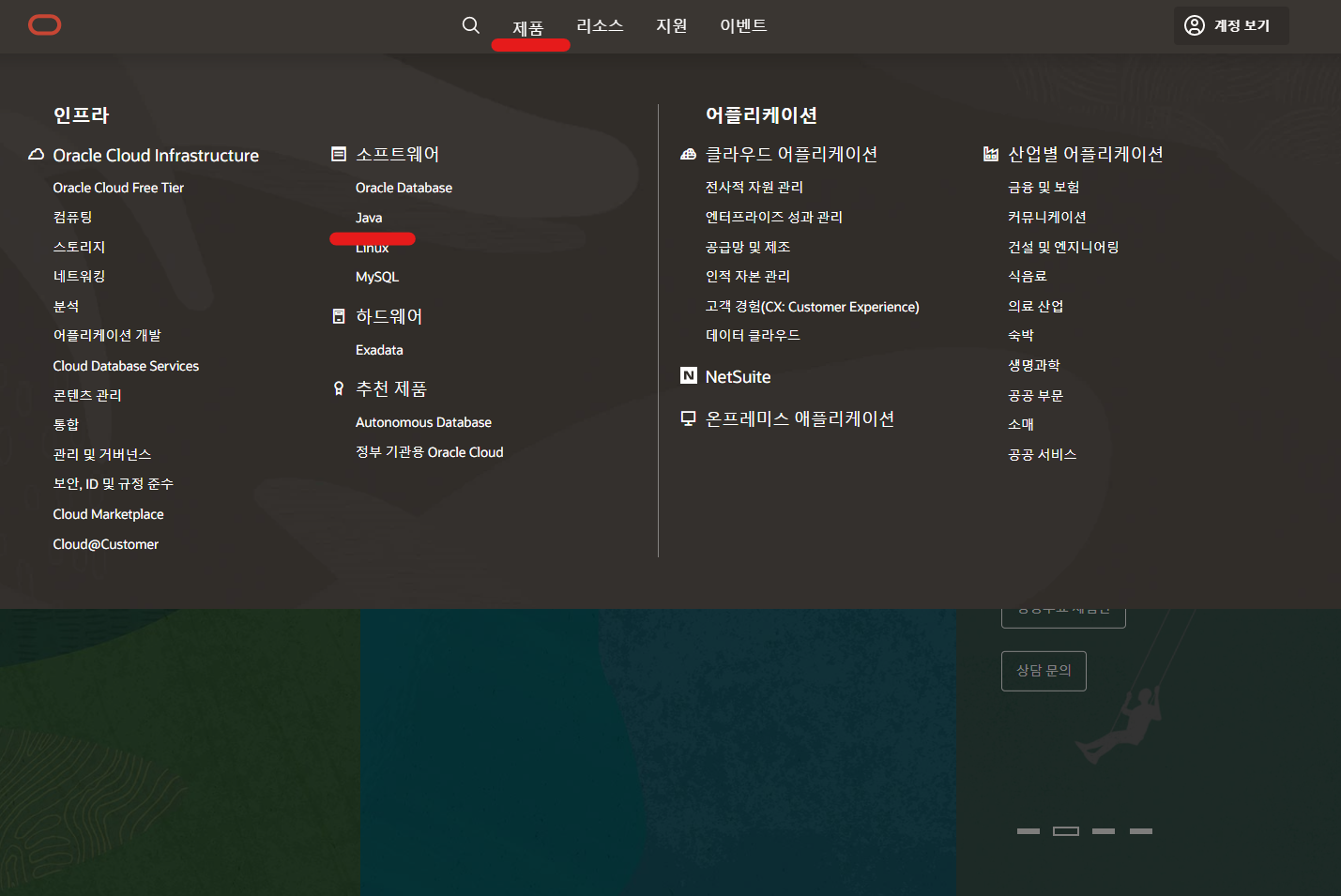Open 전사적 자원 관리 link

[x=754, y=188]
